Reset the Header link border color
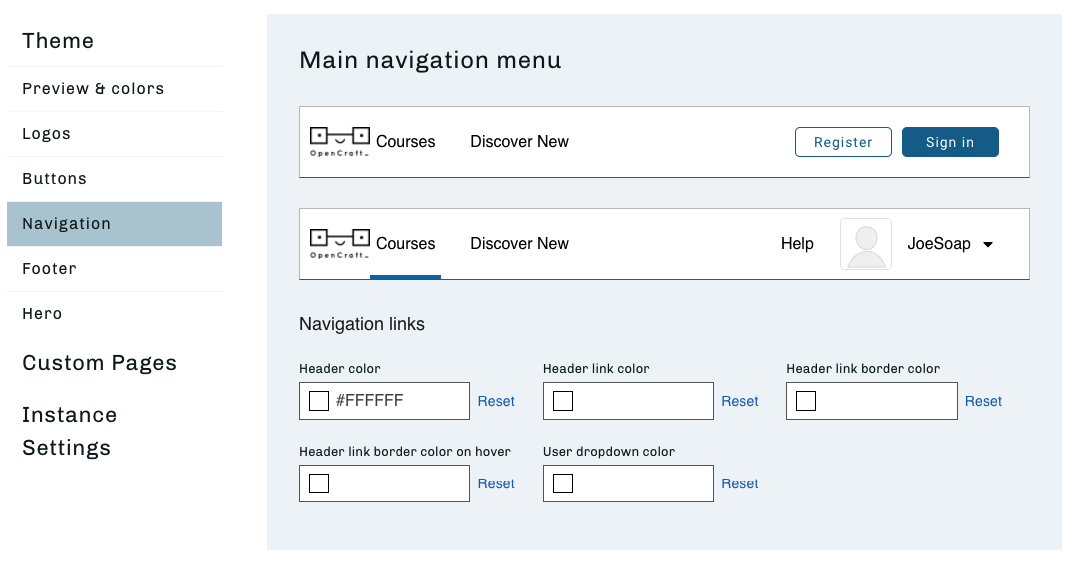The image size is (1070, 562). [x=983, y=401]
